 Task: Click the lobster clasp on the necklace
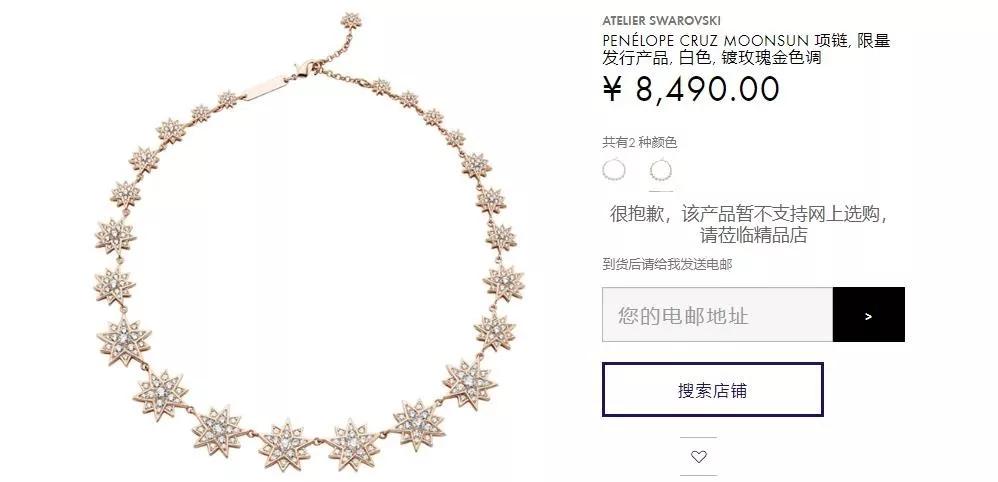point(306,68)
